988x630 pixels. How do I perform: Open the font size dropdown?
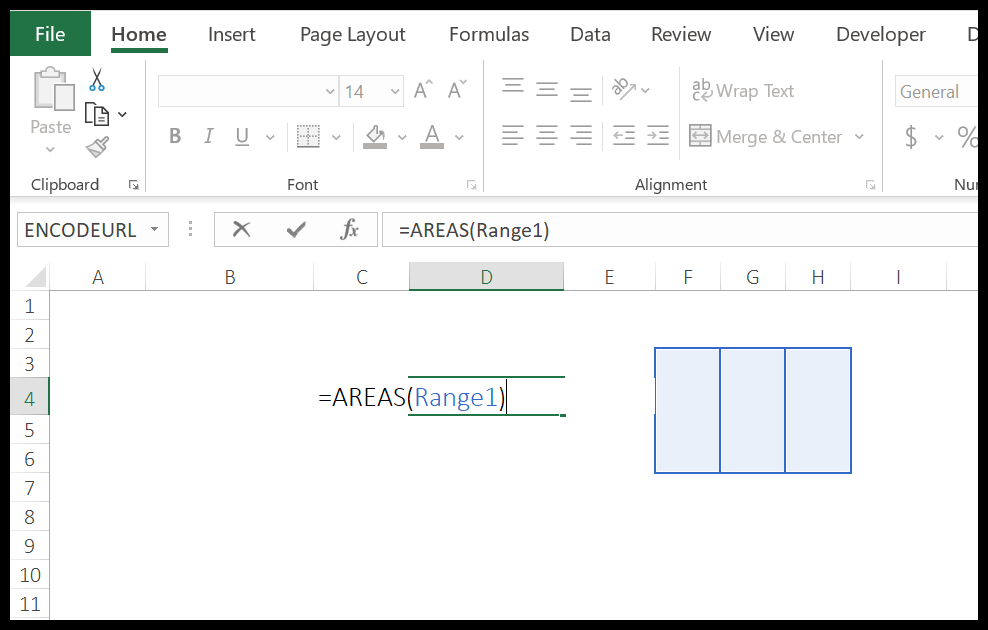[x=393, y=91]
